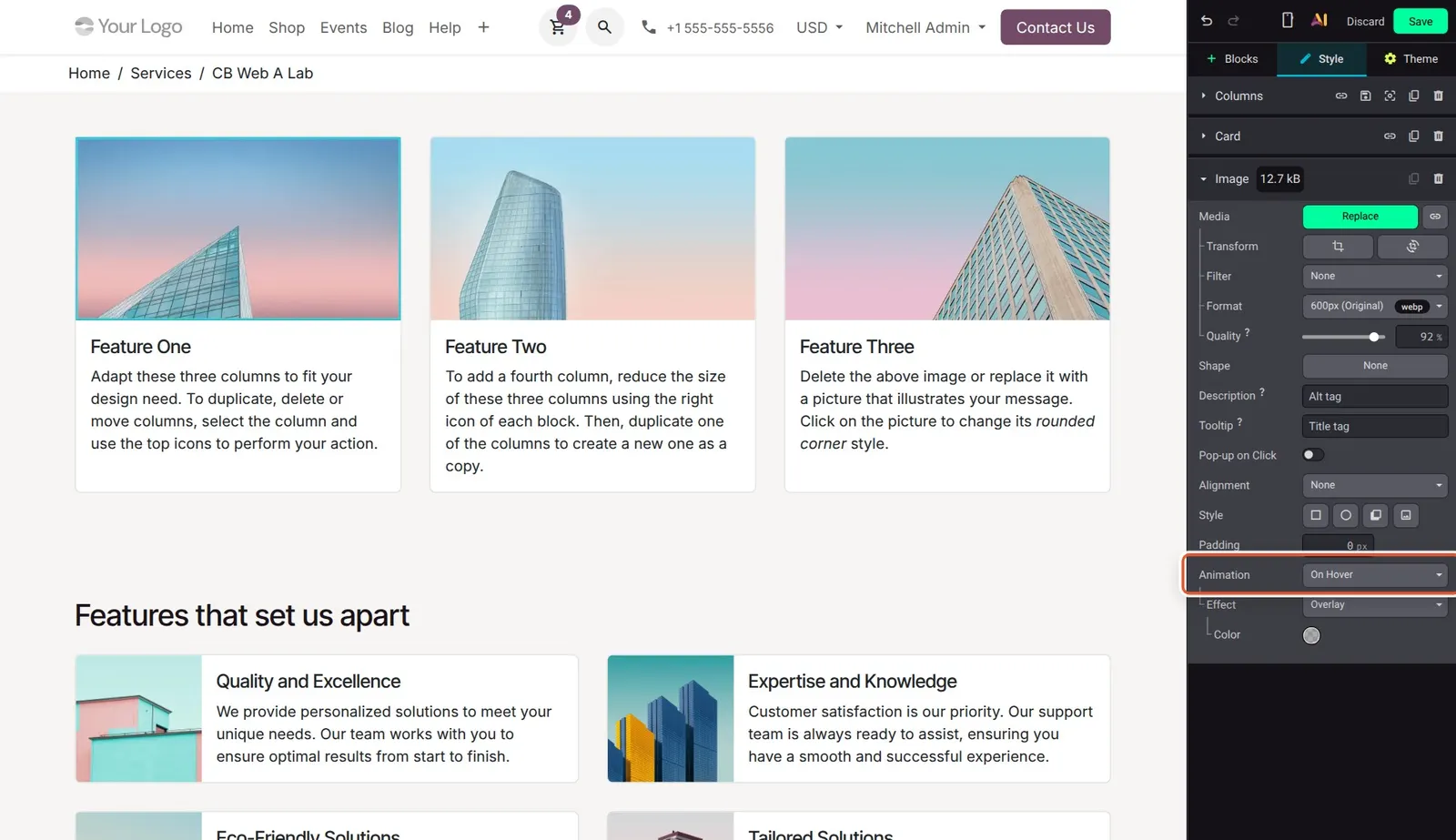Click the Contact Us button
Viewport: 1456px width, 840px height.
pos(1056,27)
